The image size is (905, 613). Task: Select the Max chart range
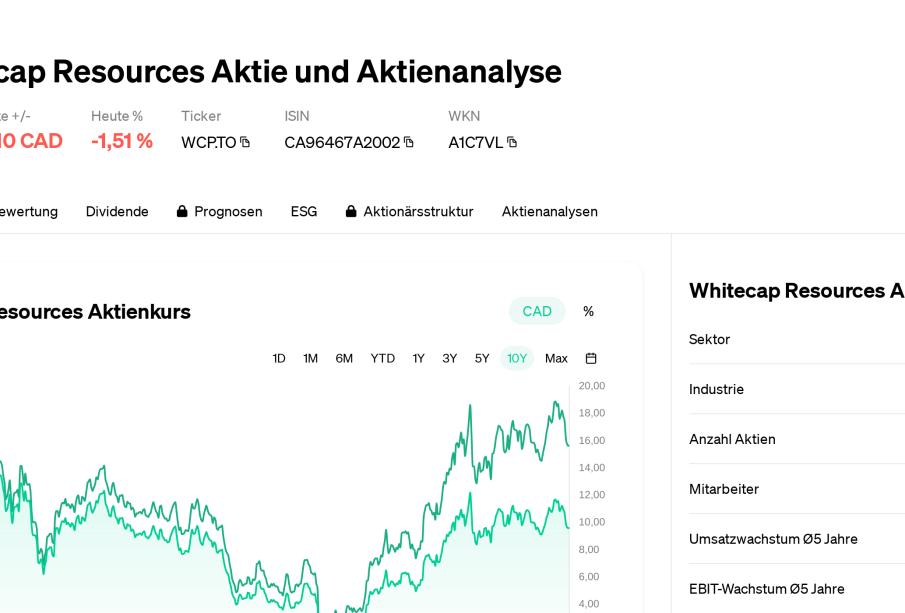(556, 358)
